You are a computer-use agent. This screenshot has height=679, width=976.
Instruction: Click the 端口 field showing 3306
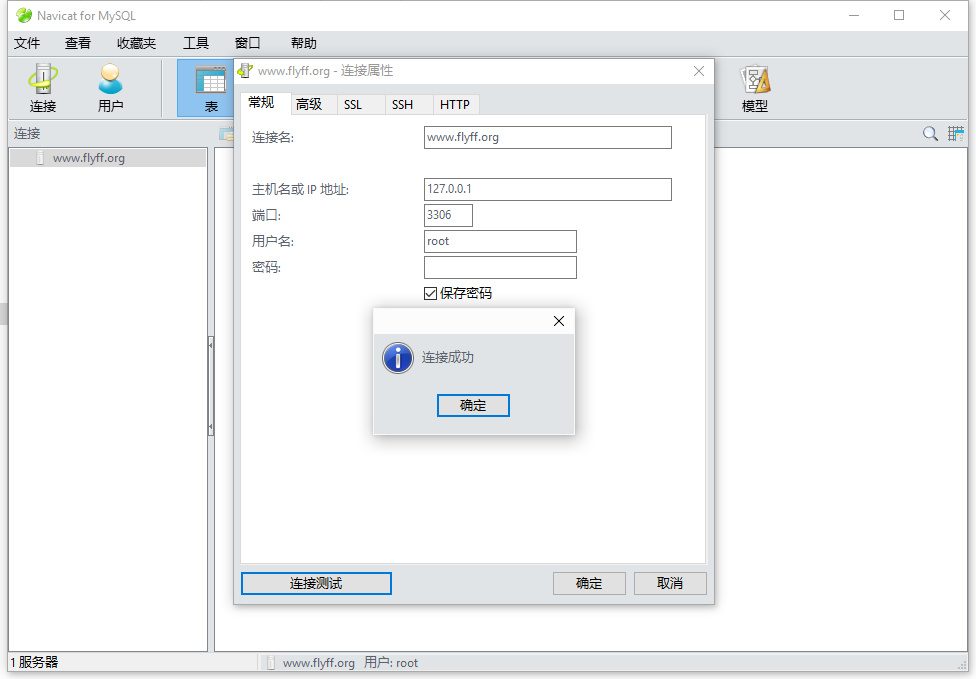point(448,215)
